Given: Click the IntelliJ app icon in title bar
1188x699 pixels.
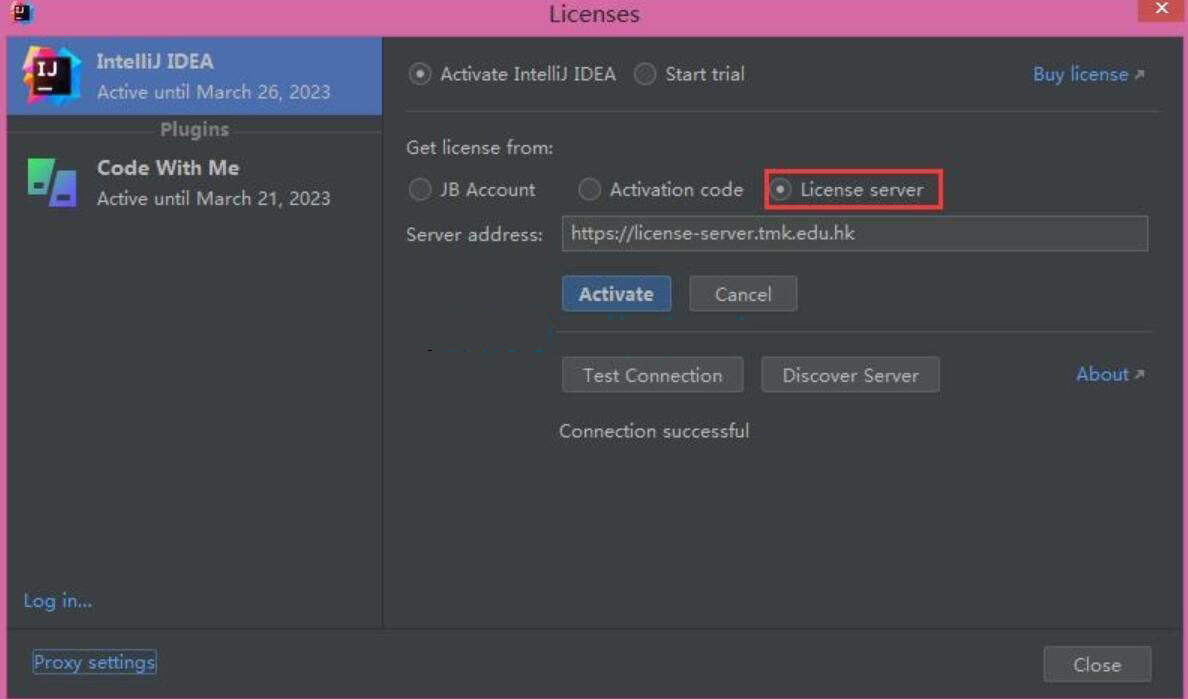Looking at the screenshot, I should pyautogui.click(x=21, y=13).
